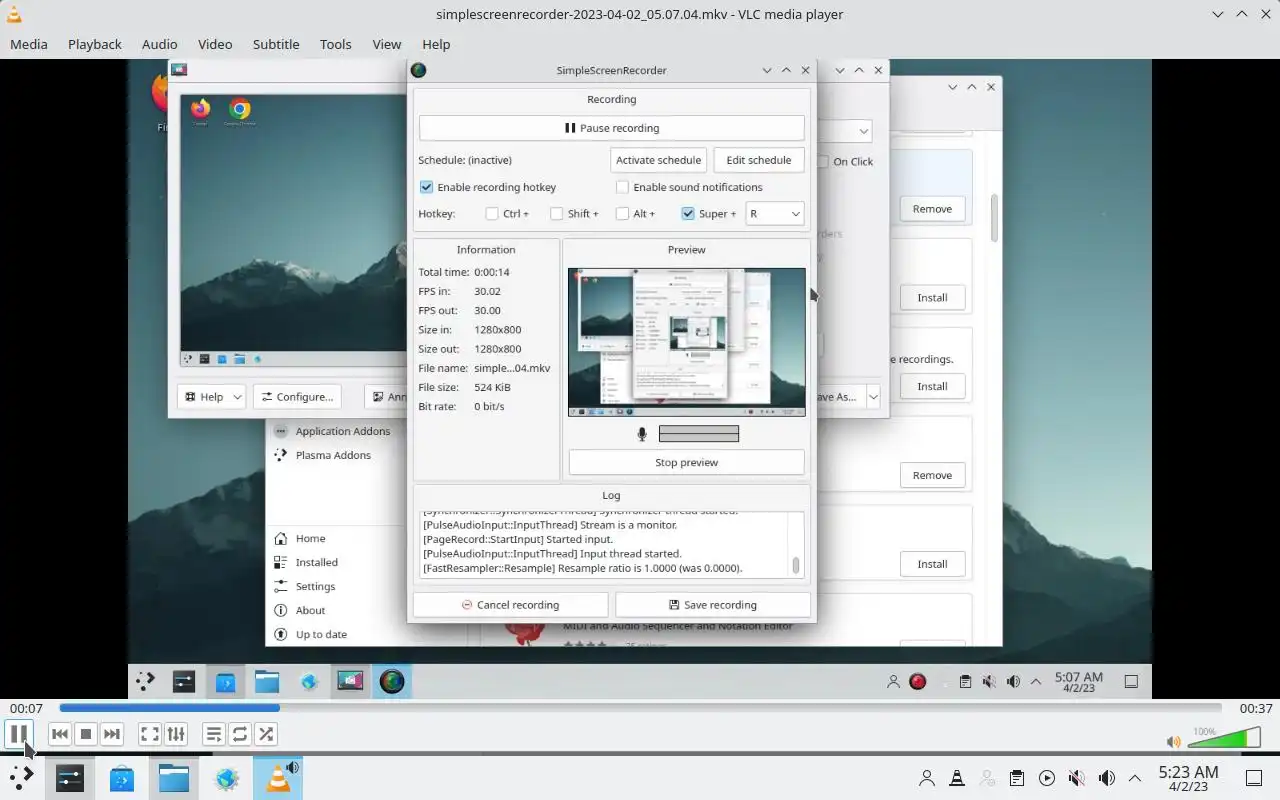Toggle the VLC playlist view

[214, 734]
